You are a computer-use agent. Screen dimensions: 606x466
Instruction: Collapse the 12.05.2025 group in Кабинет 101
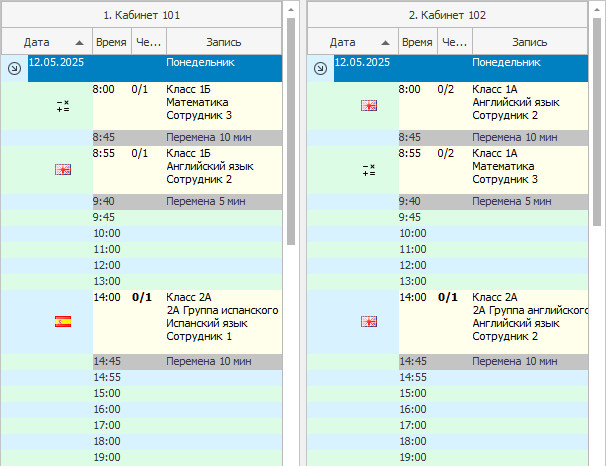[x=13, y=68]
